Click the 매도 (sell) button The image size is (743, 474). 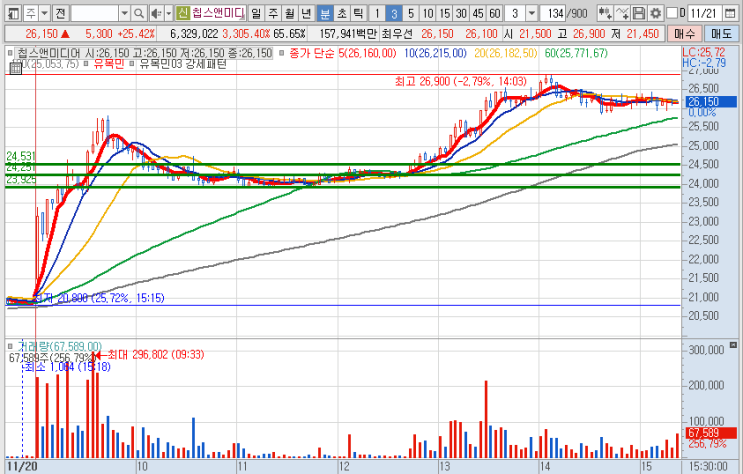[719, 33]
